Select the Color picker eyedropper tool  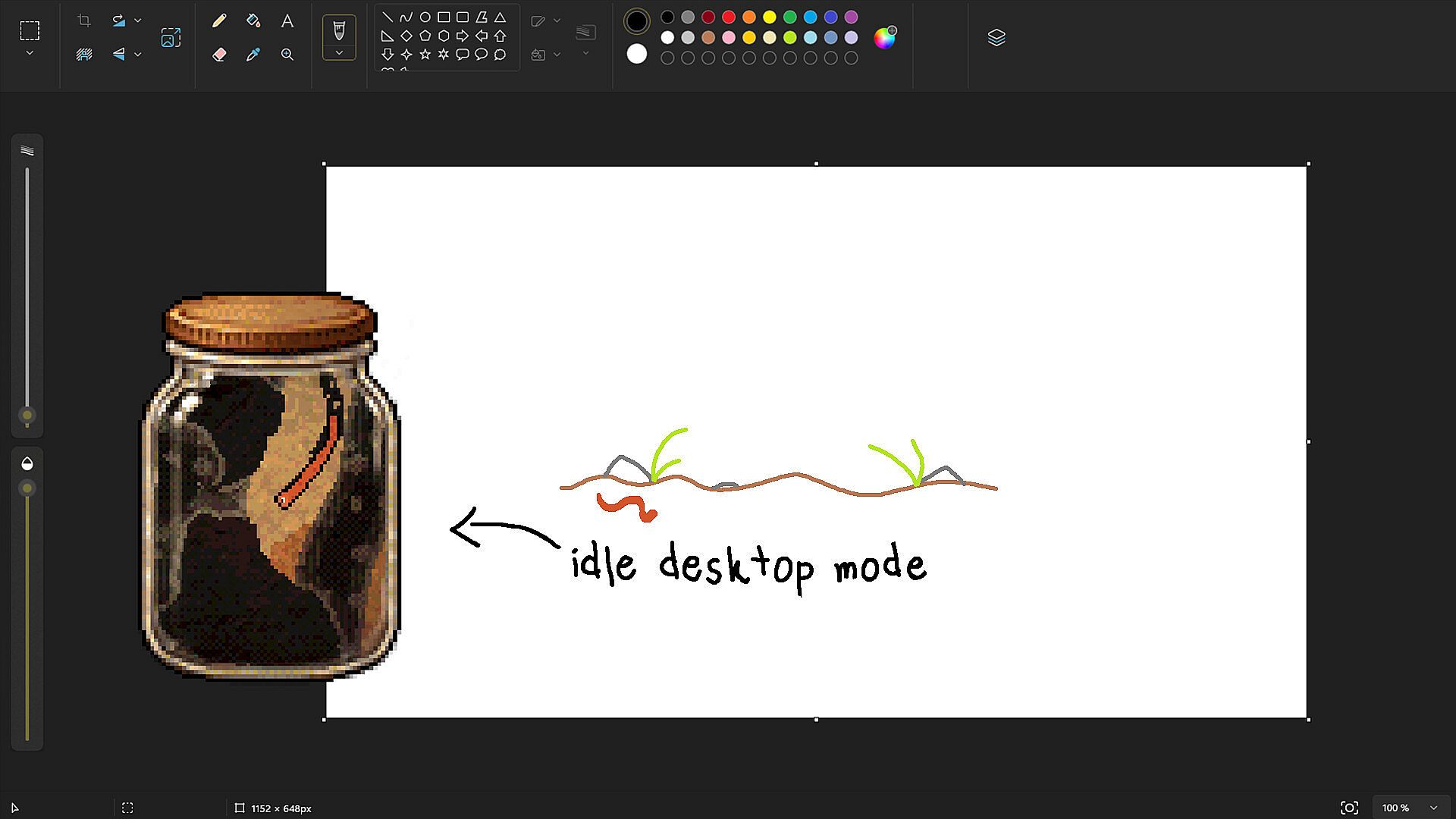pos(253,55)
